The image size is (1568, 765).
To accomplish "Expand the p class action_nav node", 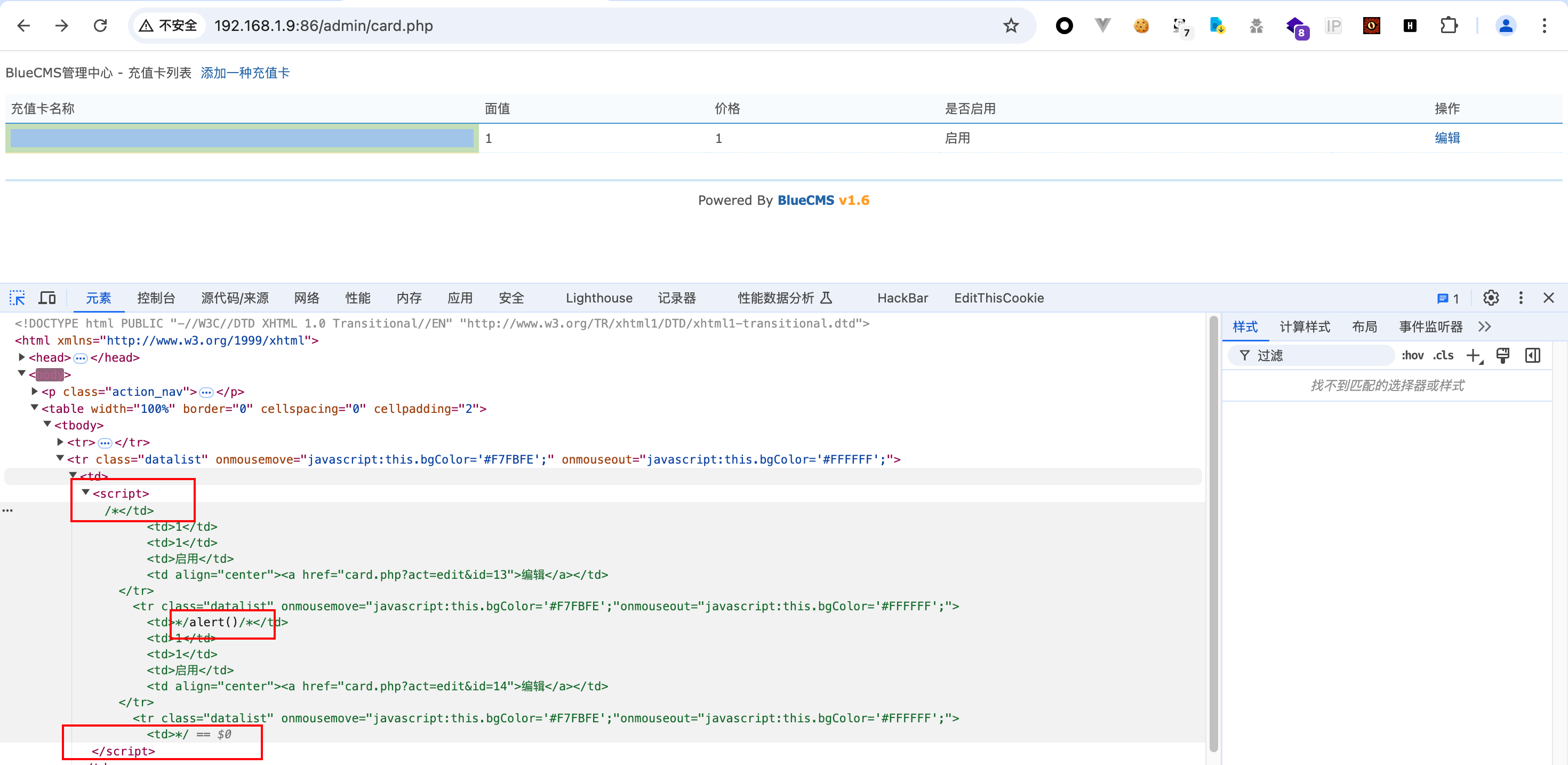I will point(35,392).
